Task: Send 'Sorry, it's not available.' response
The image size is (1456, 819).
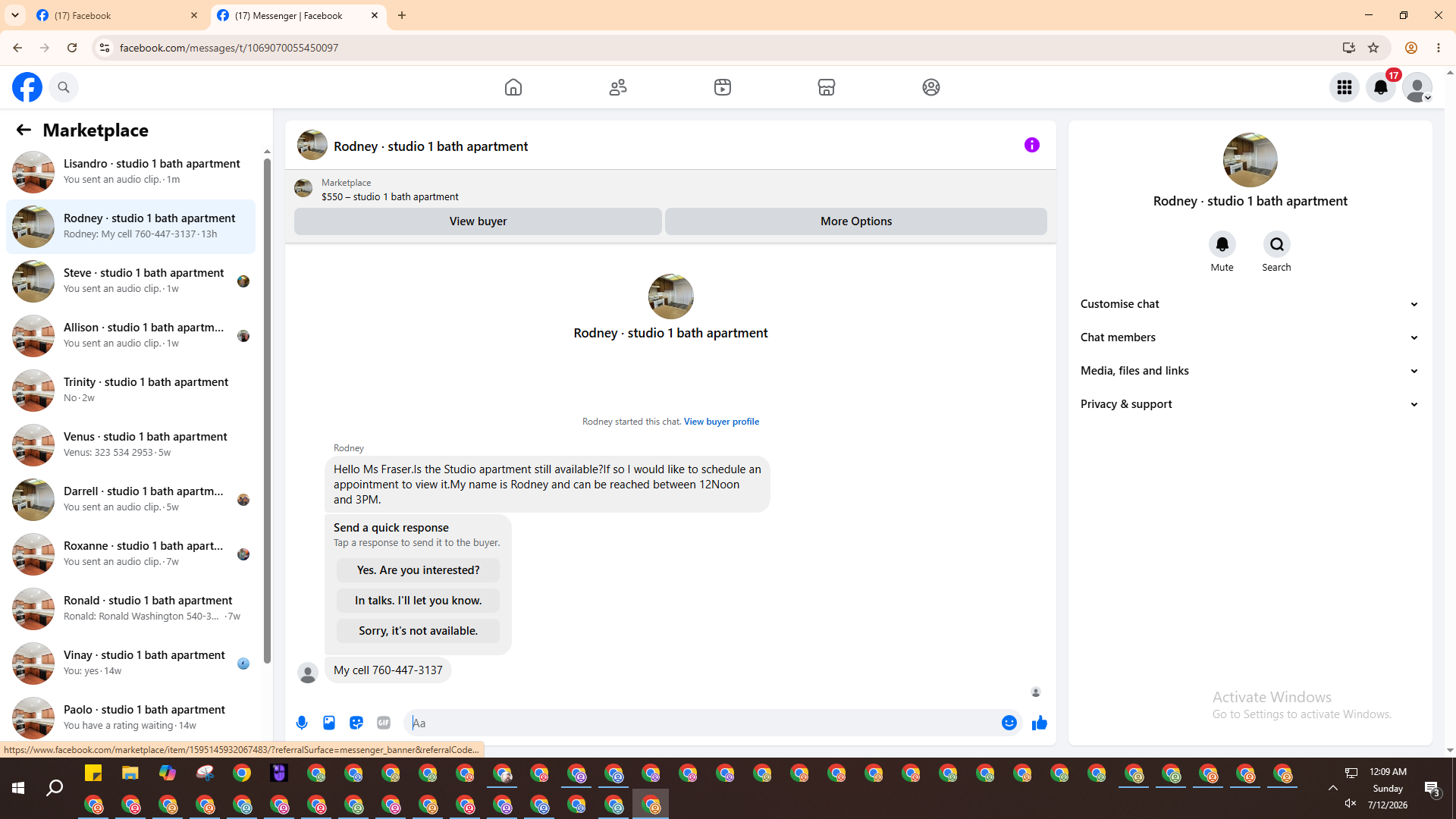Action: pos(418,631)
